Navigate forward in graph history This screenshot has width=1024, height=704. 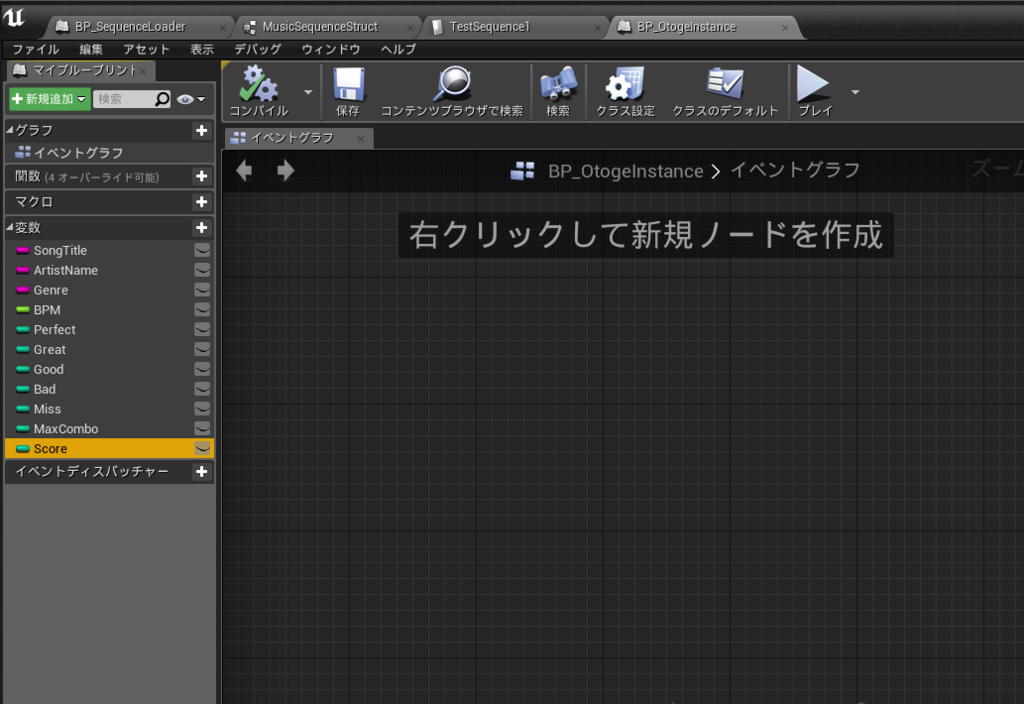point(285,170)
